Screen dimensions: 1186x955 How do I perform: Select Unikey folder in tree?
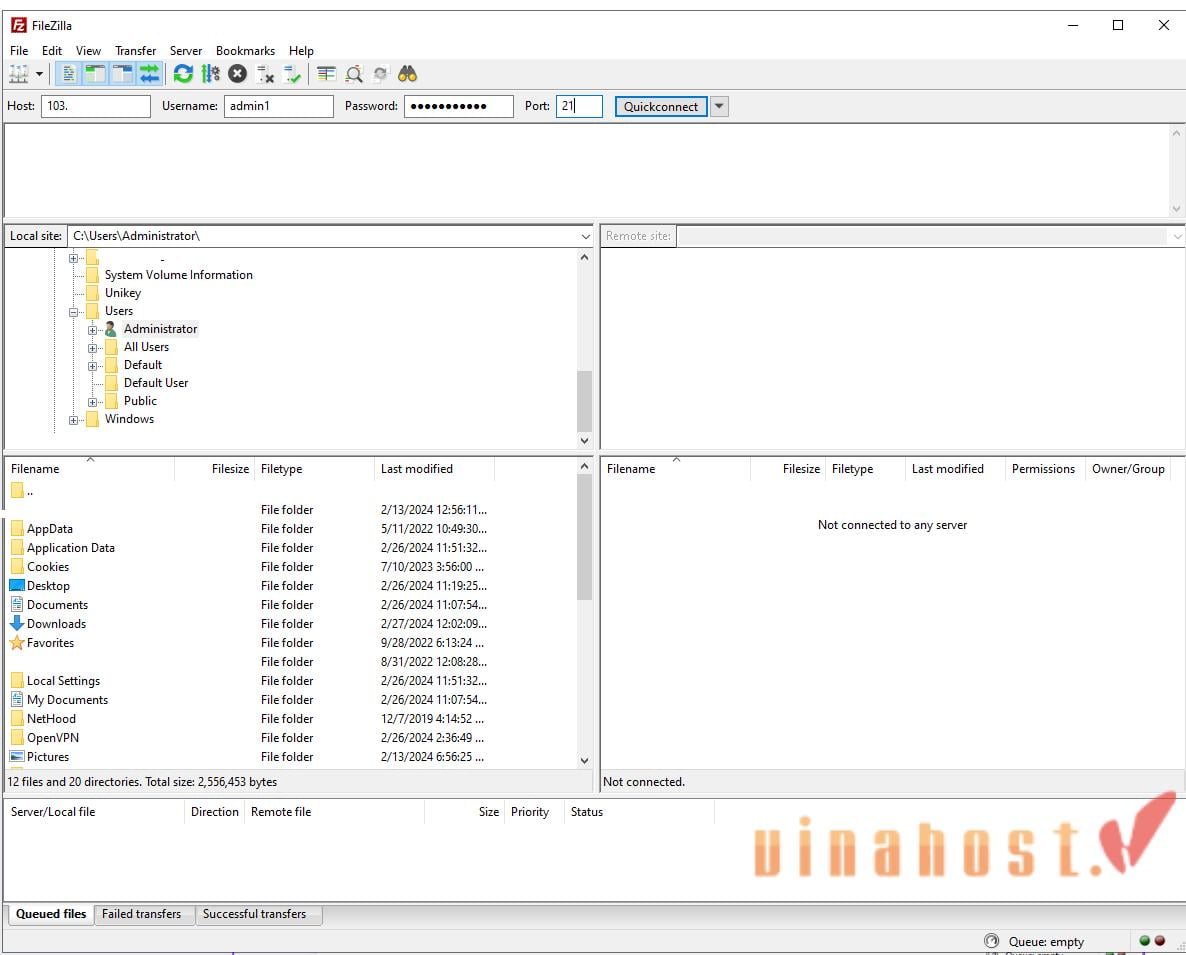coord(123,293)
